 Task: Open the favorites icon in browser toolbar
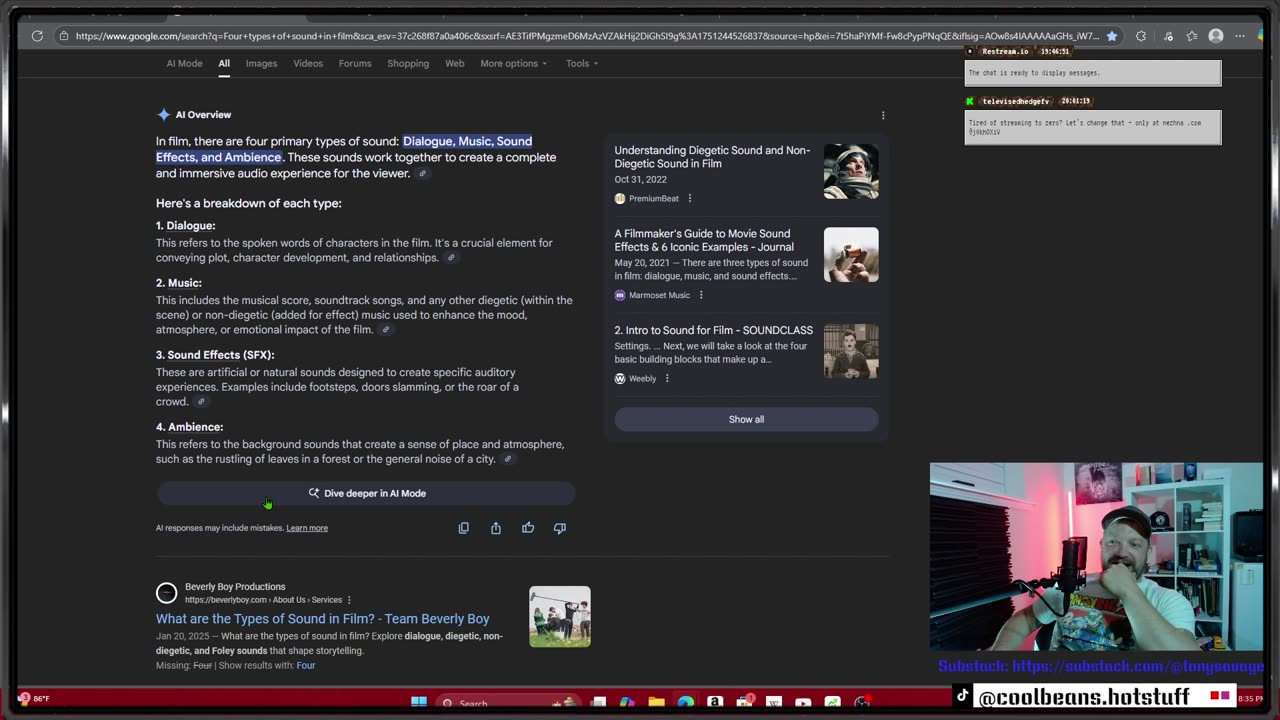pos(1192,36)
